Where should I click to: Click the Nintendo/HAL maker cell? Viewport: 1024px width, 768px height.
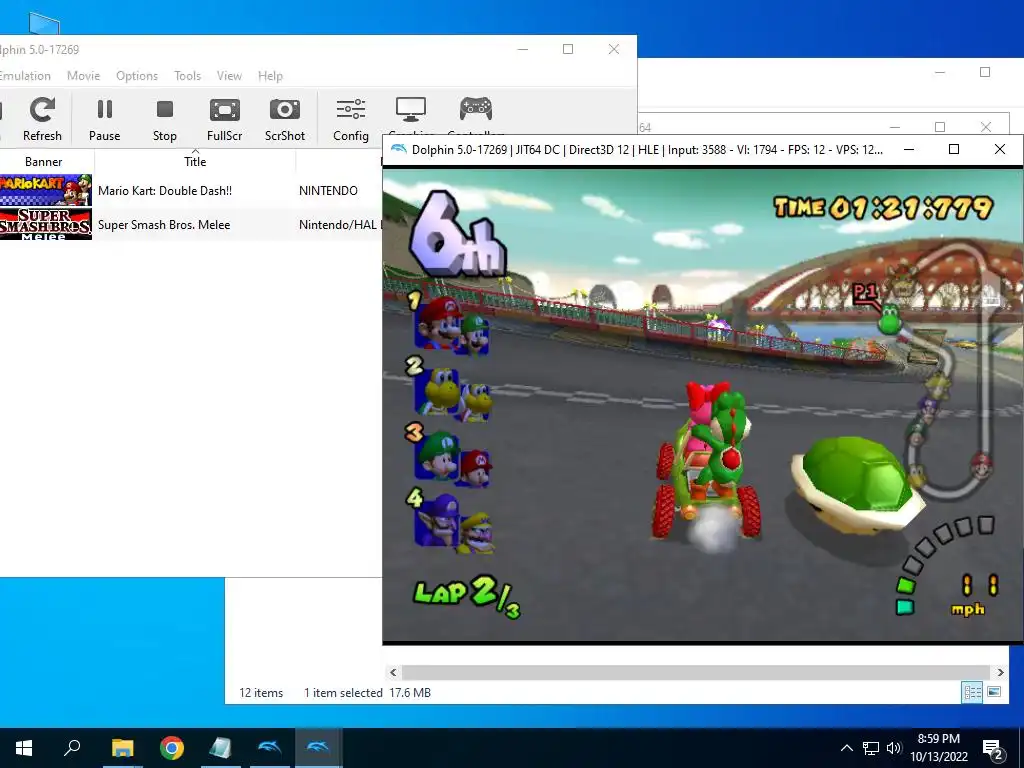pyautogui.click(x=340, y=225)
